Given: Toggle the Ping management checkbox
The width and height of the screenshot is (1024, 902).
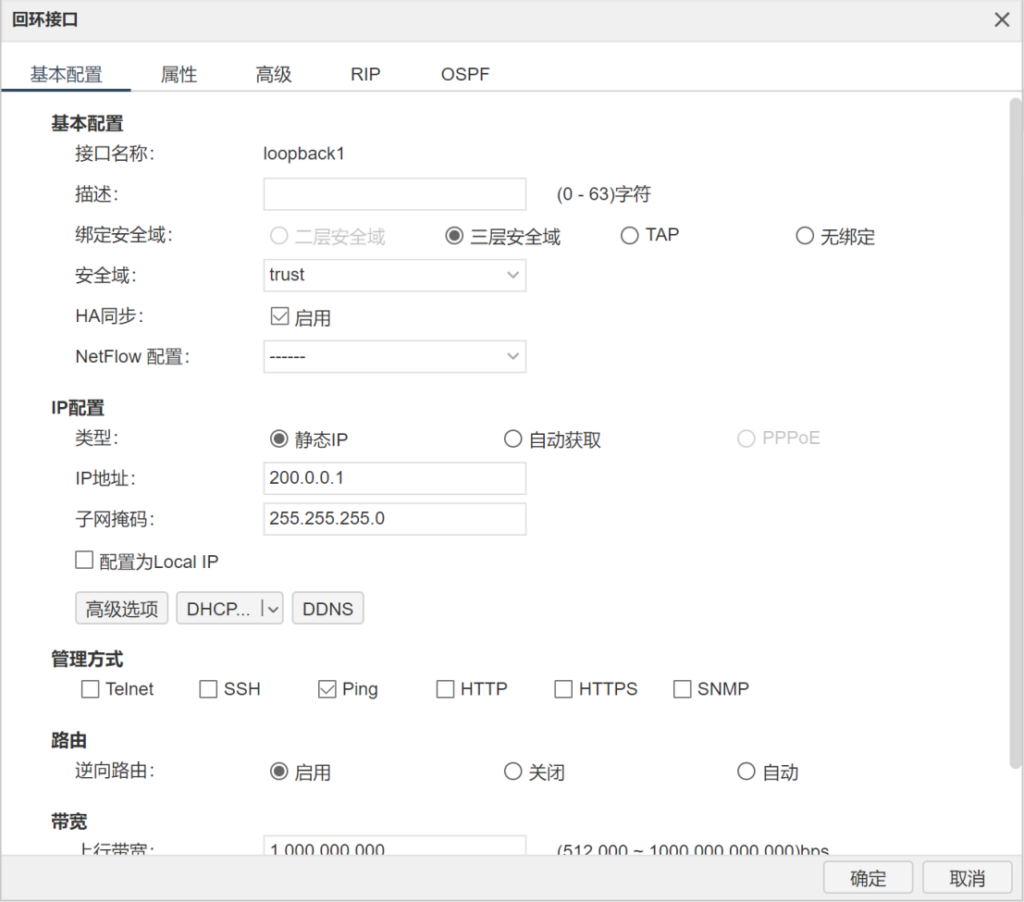Looking at the screenshot, I should pyautogui.click(x=327, y=689).
